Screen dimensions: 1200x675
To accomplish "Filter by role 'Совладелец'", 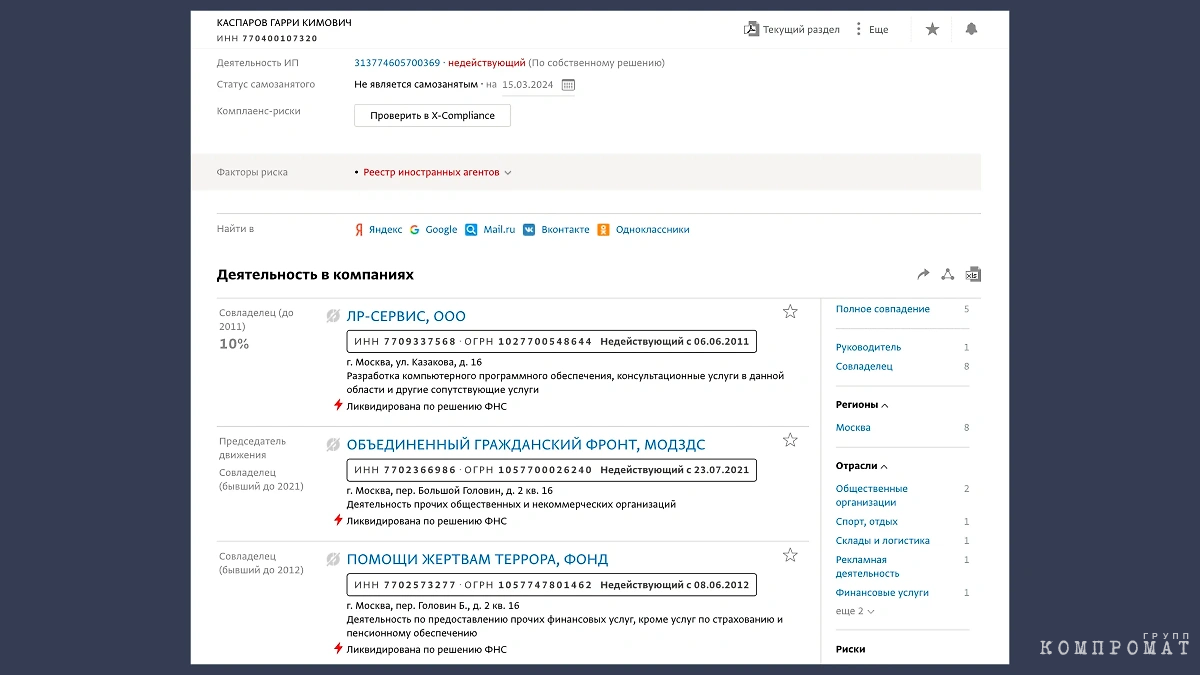I will coord(864,366).
